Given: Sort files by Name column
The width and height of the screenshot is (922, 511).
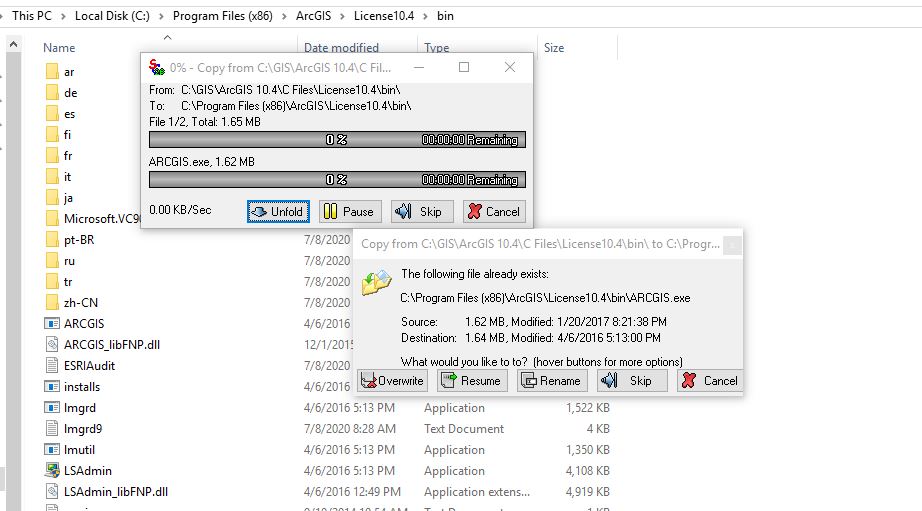Looking at the screenshot, I should click(x=59, y=48).
